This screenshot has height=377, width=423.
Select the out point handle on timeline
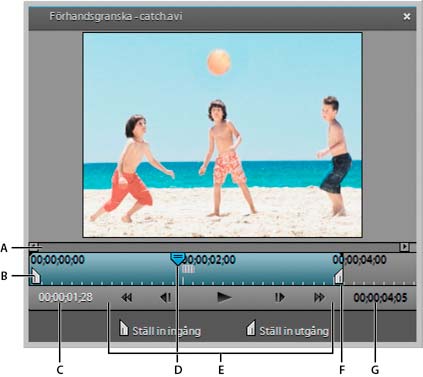click(339, 276)
